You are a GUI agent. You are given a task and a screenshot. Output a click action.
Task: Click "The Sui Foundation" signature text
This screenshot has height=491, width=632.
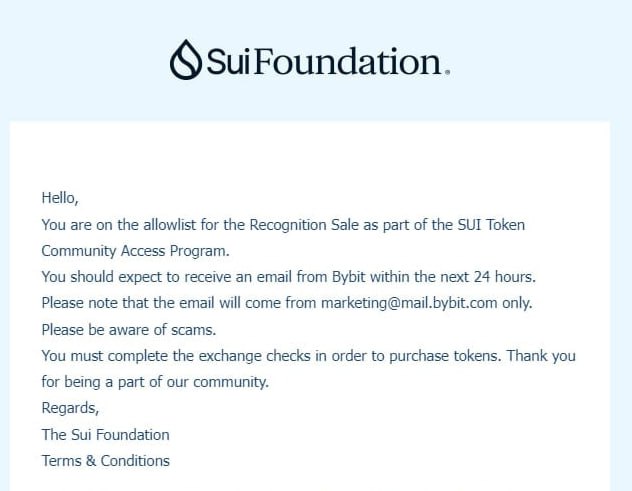[105, 434]
